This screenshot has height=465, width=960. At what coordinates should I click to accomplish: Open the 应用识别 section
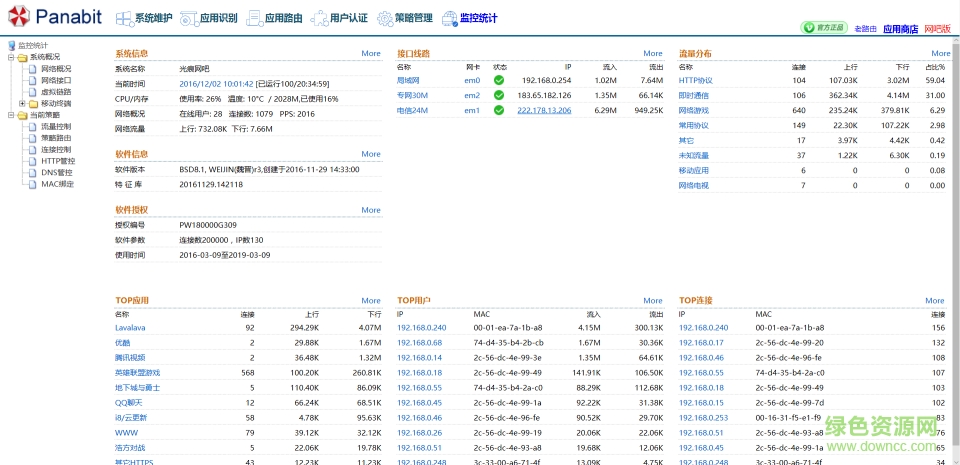210,18
